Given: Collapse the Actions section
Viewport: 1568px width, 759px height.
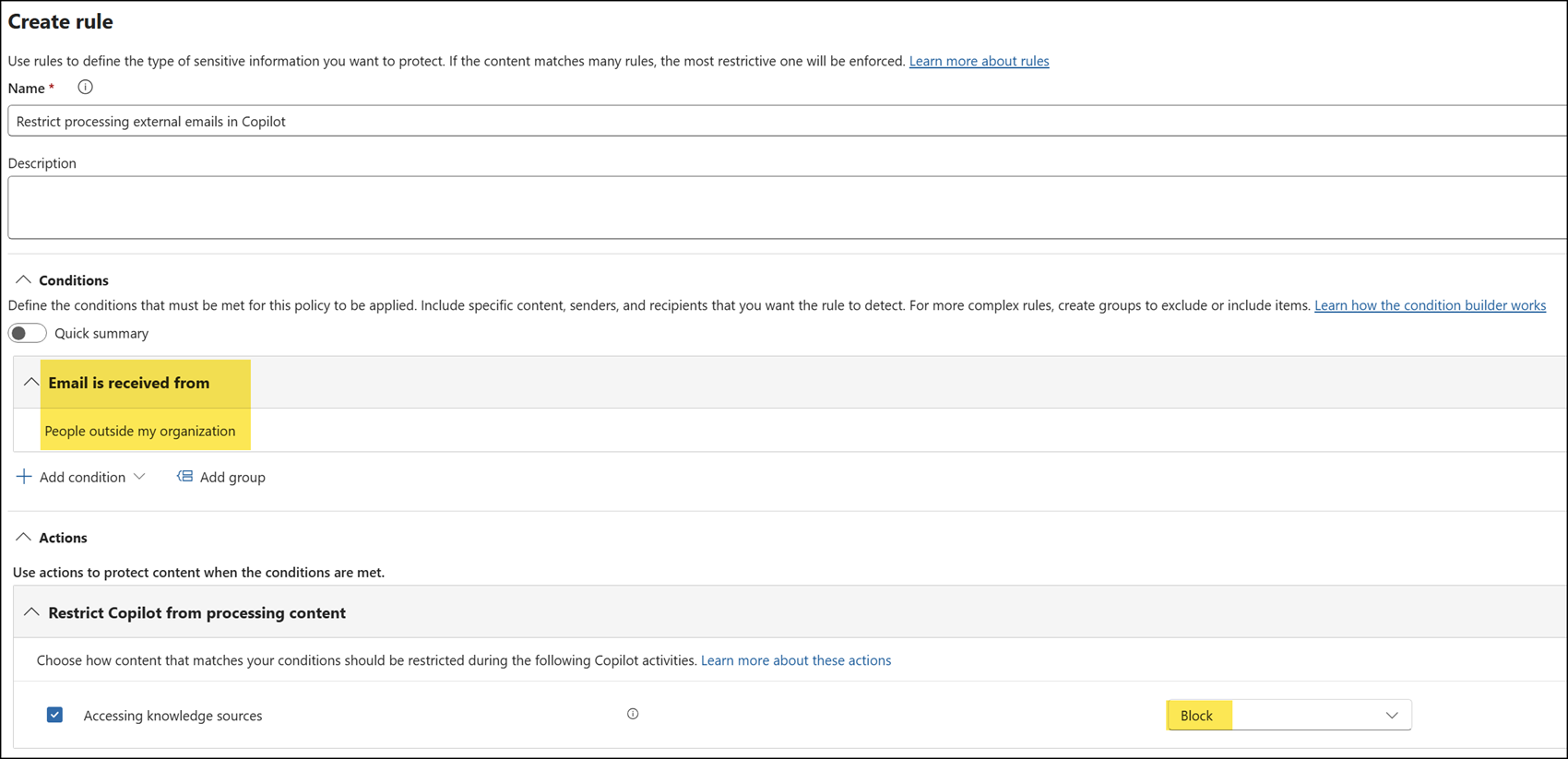Looking at the screenshot, I should coord(23,537).
